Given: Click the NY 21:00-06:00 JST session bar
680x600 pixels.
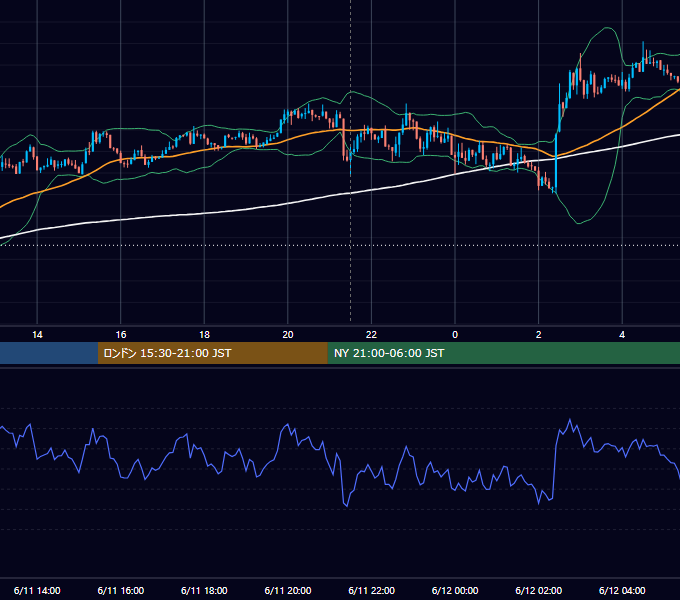Looking at the screenshot, I should [x=503, y=353].
